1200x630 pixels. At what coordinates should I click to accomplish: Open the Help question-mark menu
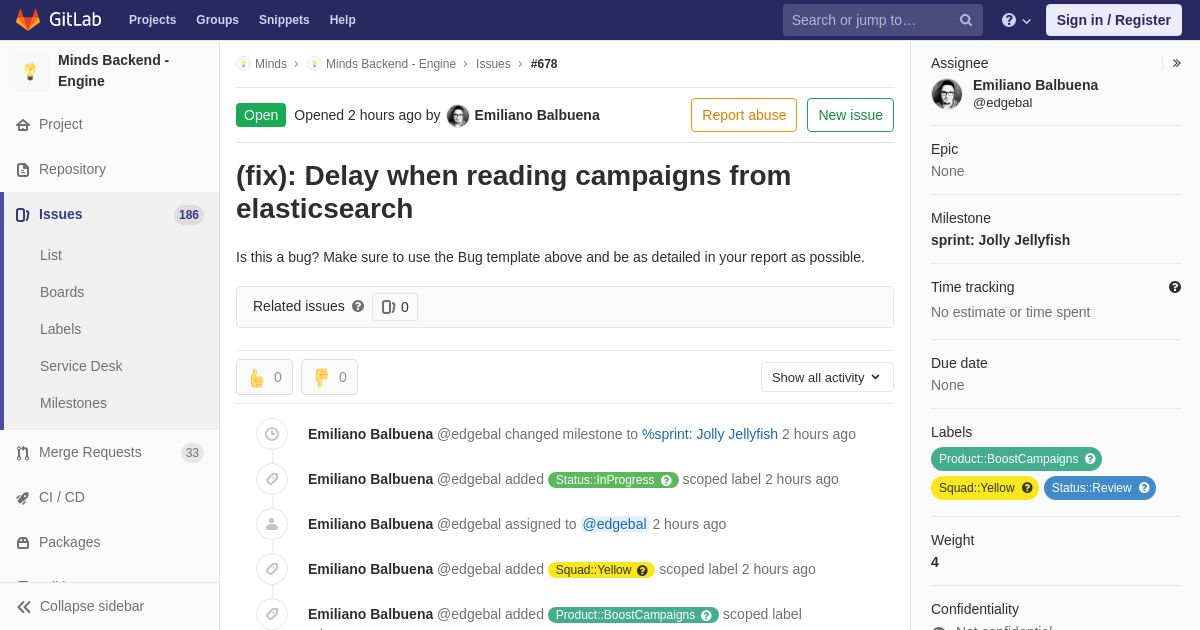[x=1015, y=20]
